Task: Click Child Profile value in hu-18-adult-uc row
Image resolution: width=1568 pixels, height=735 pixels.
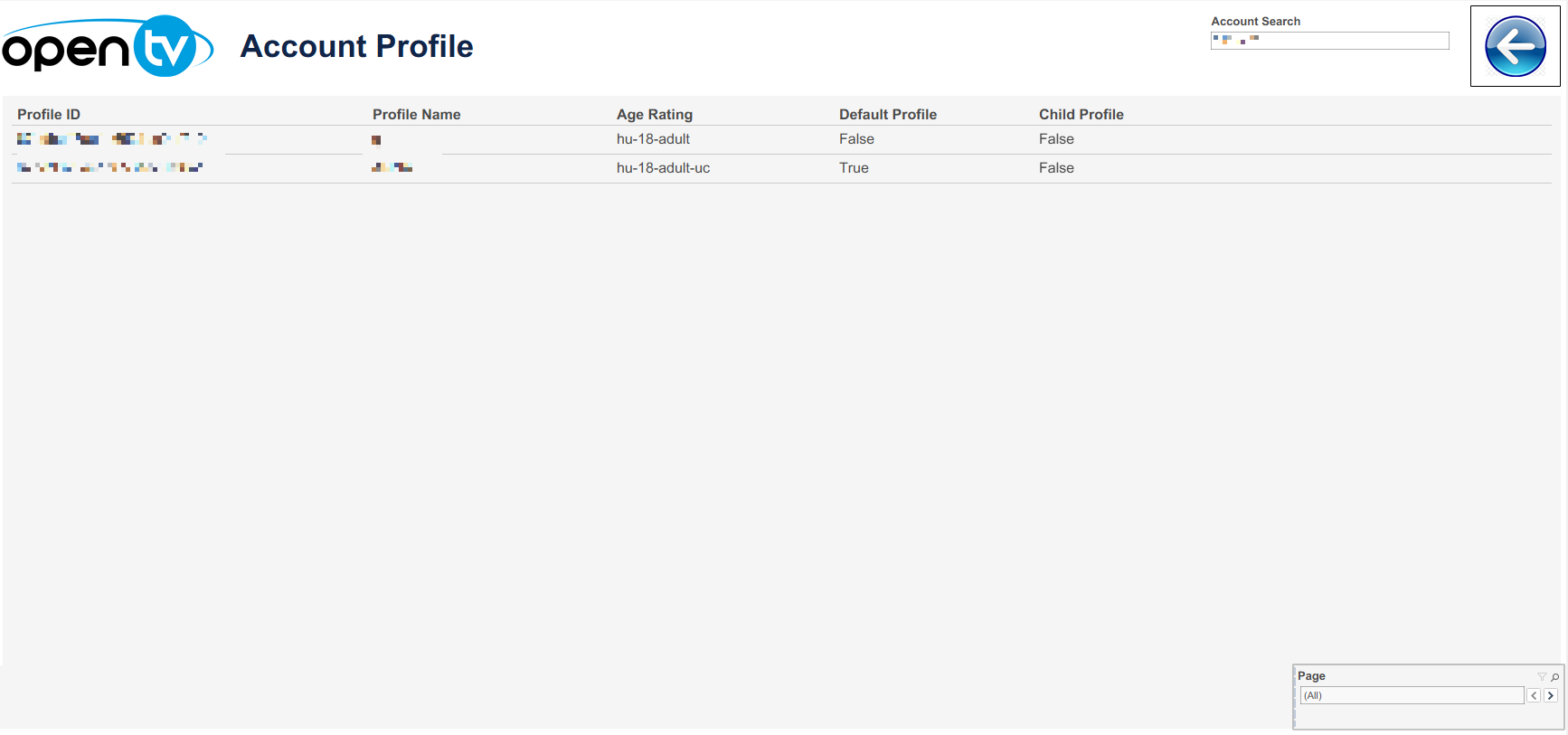Action: click(1056, 168)
